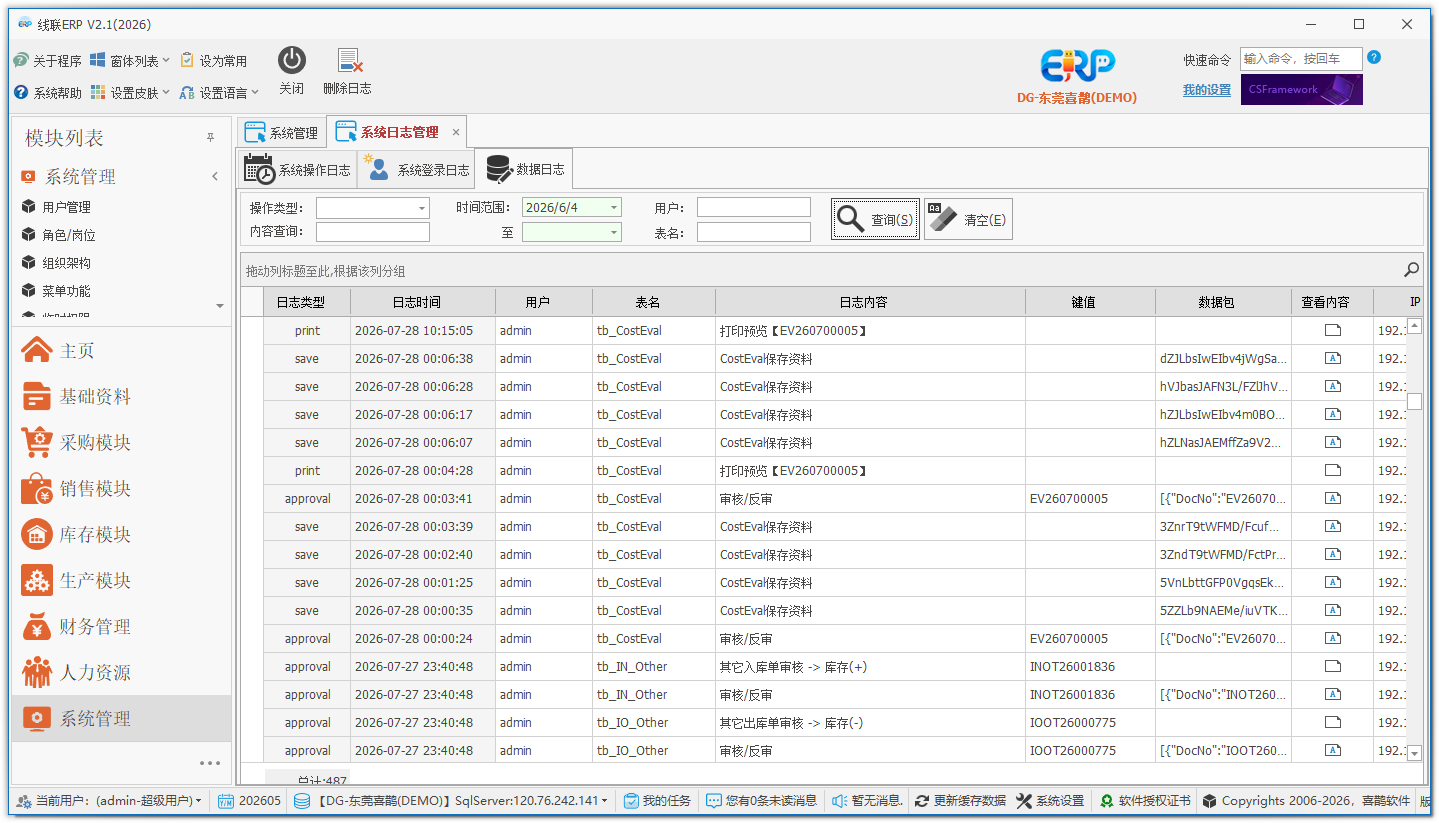Click the 查询(S) search button
The width and height of the screenshot is (1439, 823).
pos(875,220)
